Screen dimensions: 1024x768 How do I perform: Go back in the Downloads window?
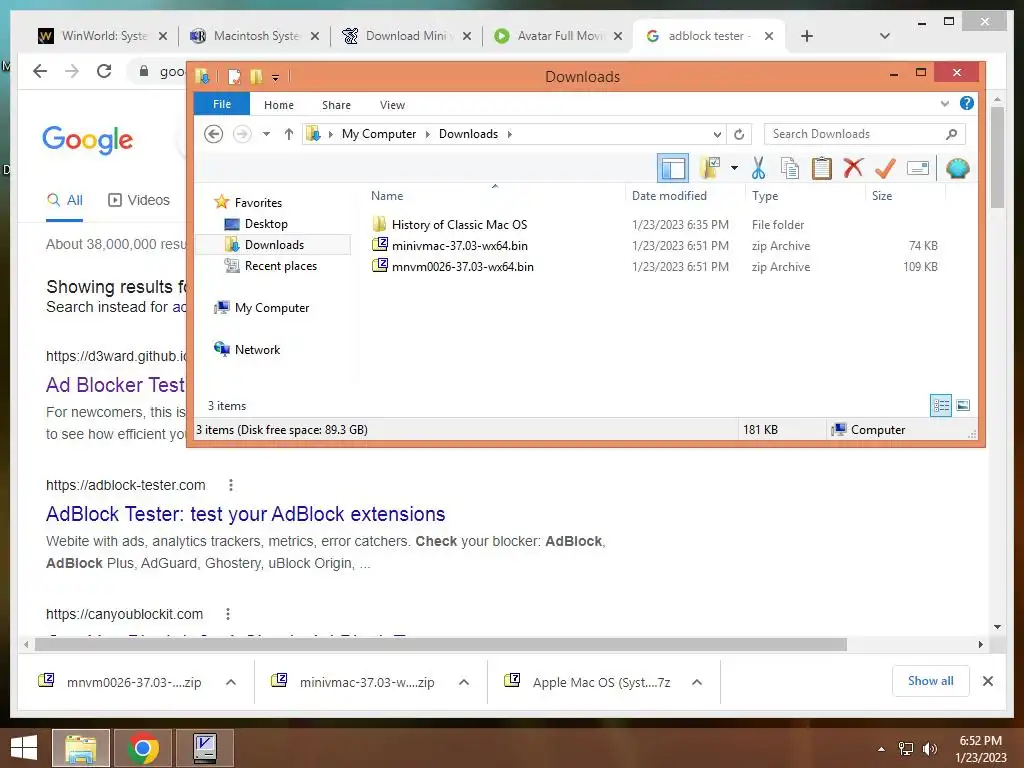tap(214, 134)
